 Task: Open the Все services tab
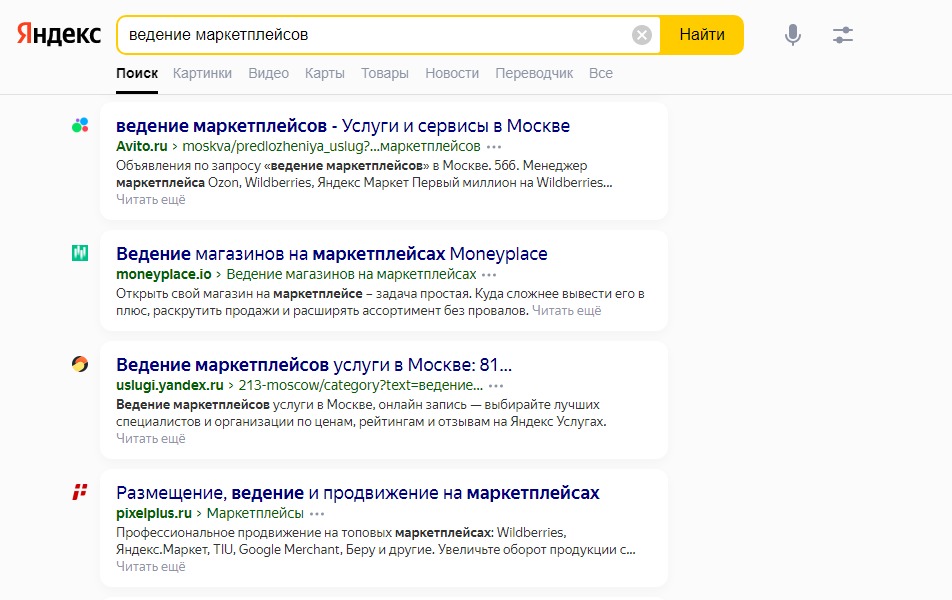(x=601, y=73)
